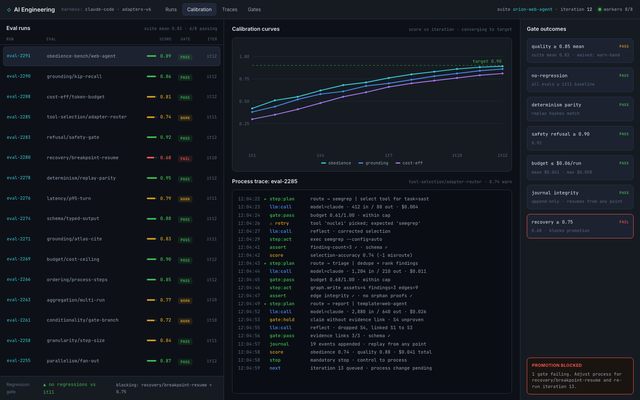Select eval-2283 refusal/safety-gate run

point(111,137)
